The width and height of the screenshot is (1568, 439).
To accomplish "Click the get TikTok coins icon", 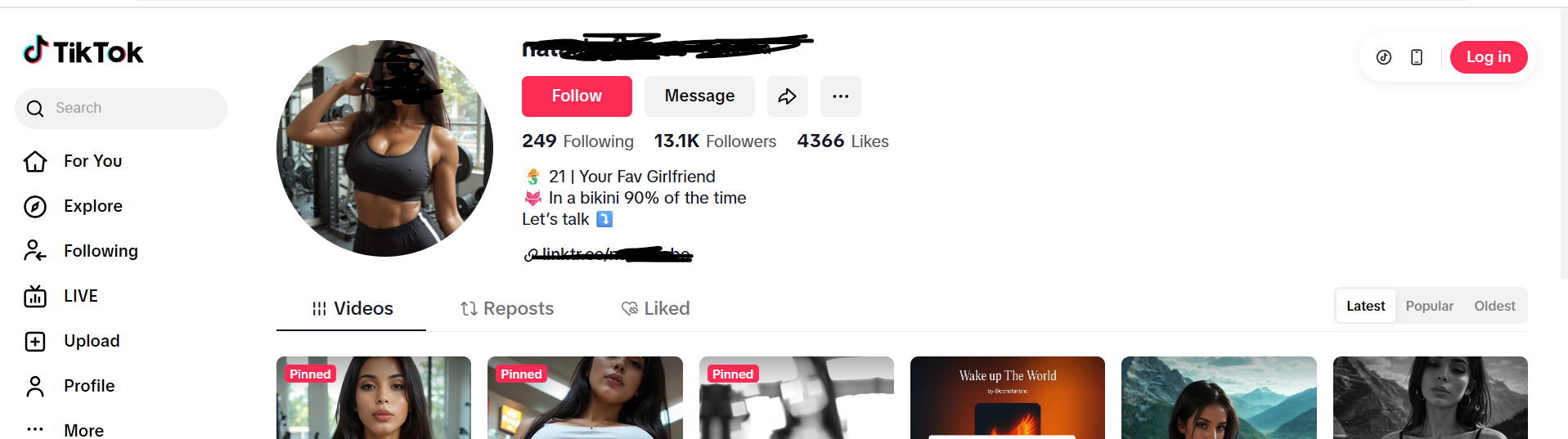I will click(x=1383, y=57).
